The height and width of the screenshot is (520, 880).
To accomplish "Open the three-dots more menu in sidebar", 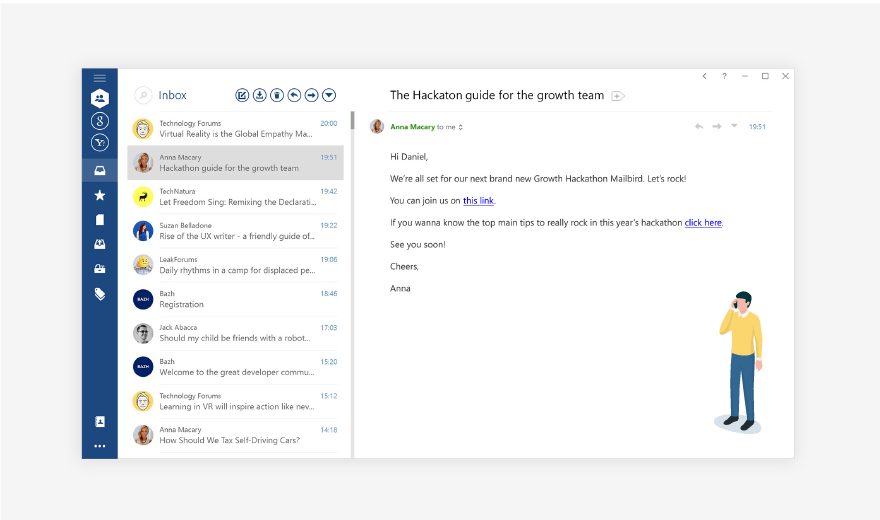I will point(99,446).
